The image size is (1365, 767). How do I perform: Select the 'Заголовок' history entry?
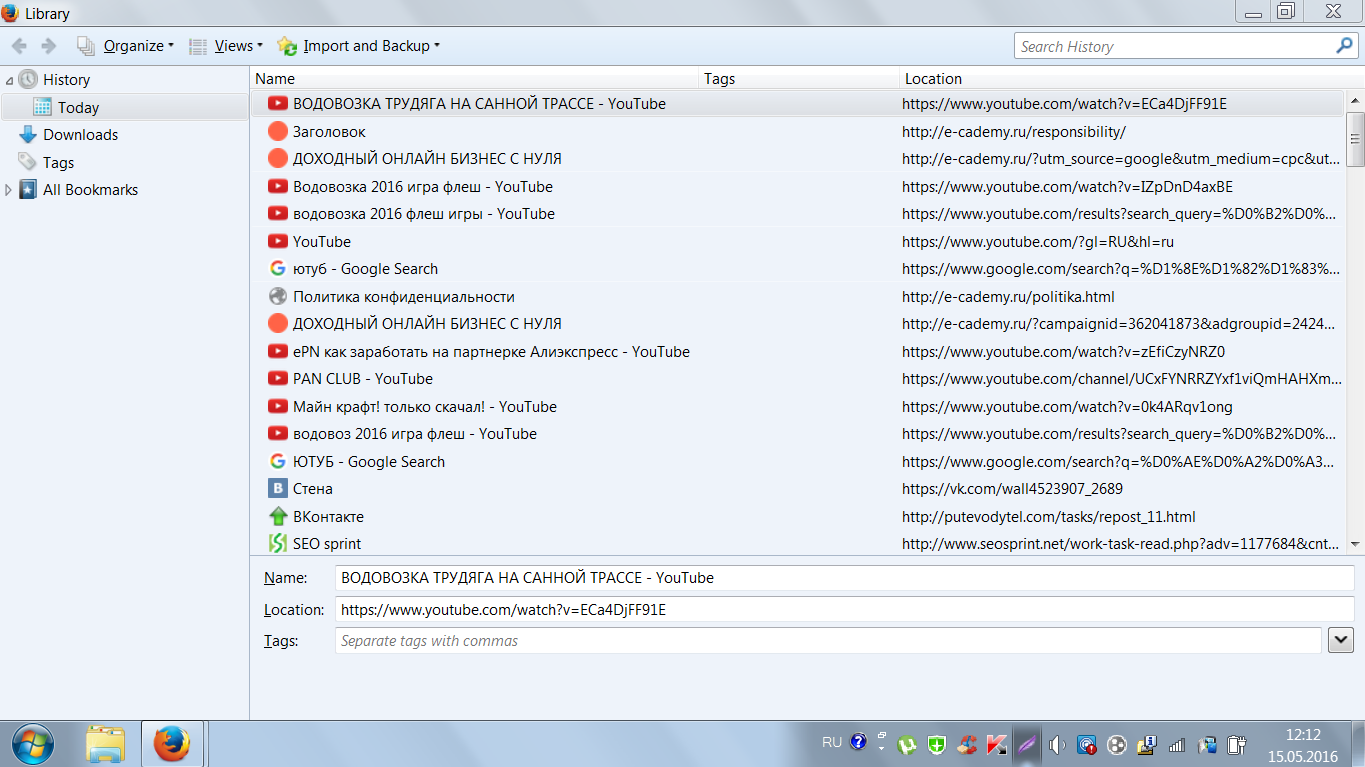pos(329,132)
